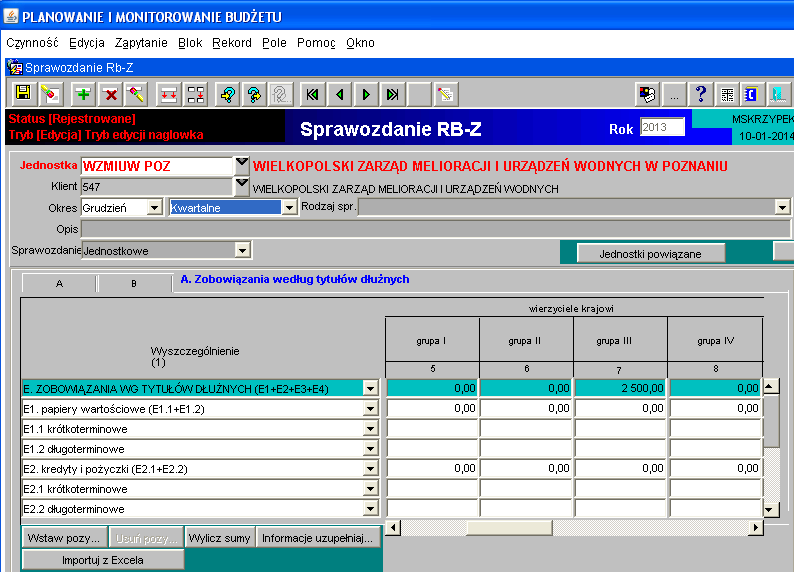Click the clear record pencil-eraser icon
The width and height of the screenshot is (794, 572).
(x=136, y=94)
